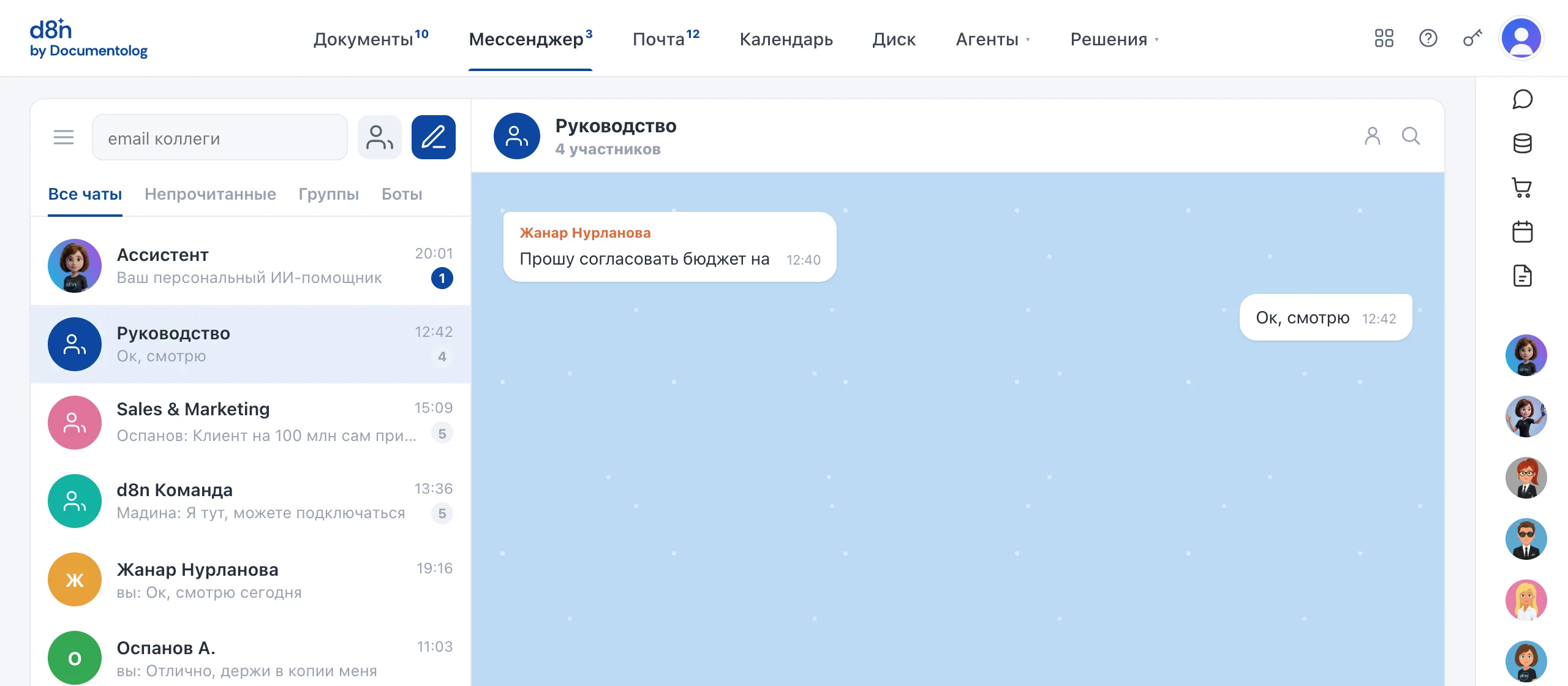1568x686 pixels.
Task: Click the sender name Жанар Нурланова in message
Action: (585, 233)
